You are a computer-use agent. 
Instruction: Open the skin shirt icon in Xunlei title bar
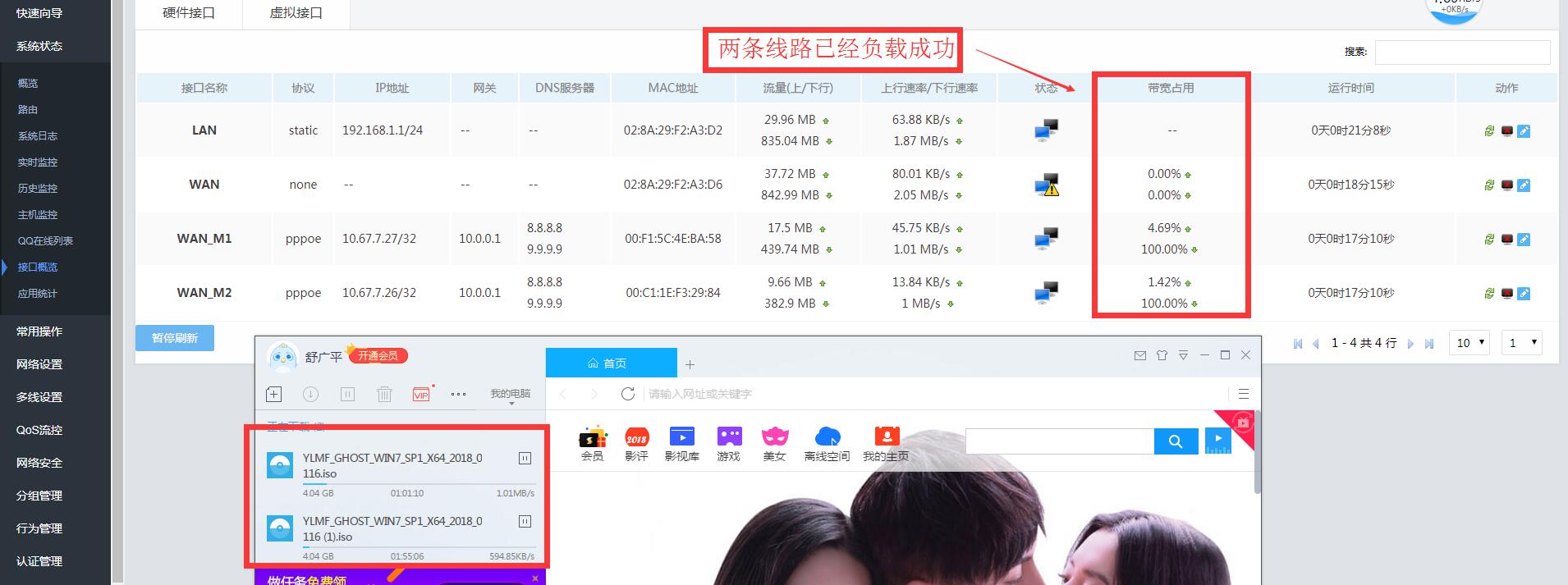1162,355
